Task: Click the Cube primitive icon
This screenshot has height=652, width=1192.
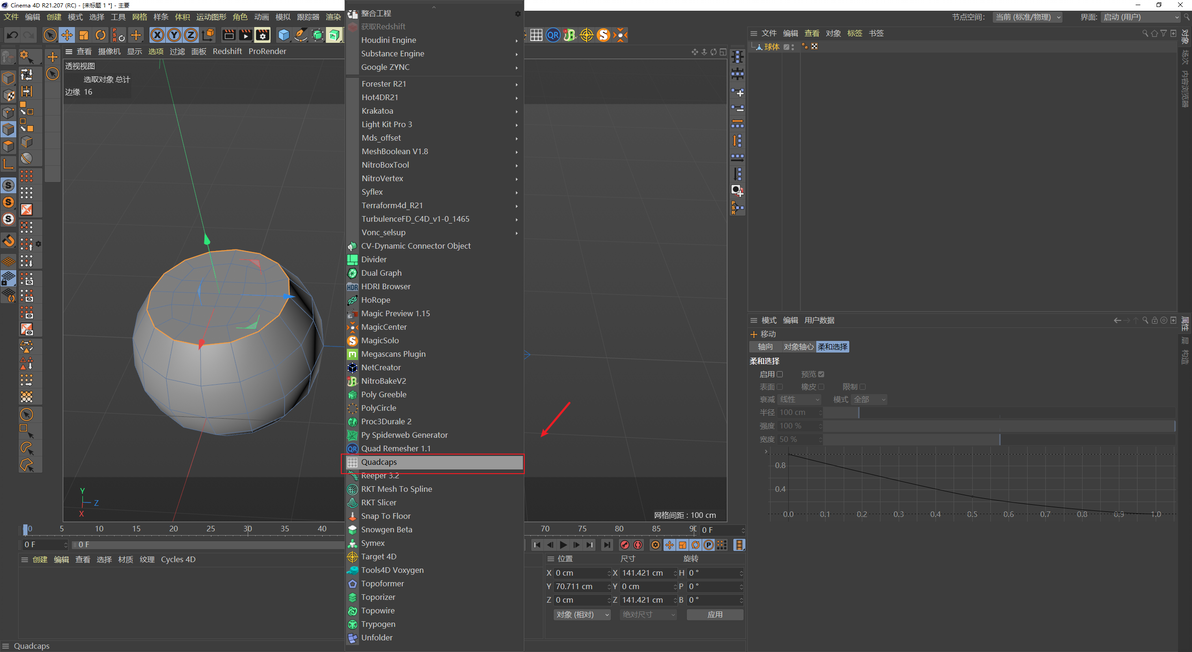Action: [x=284, y=35]
